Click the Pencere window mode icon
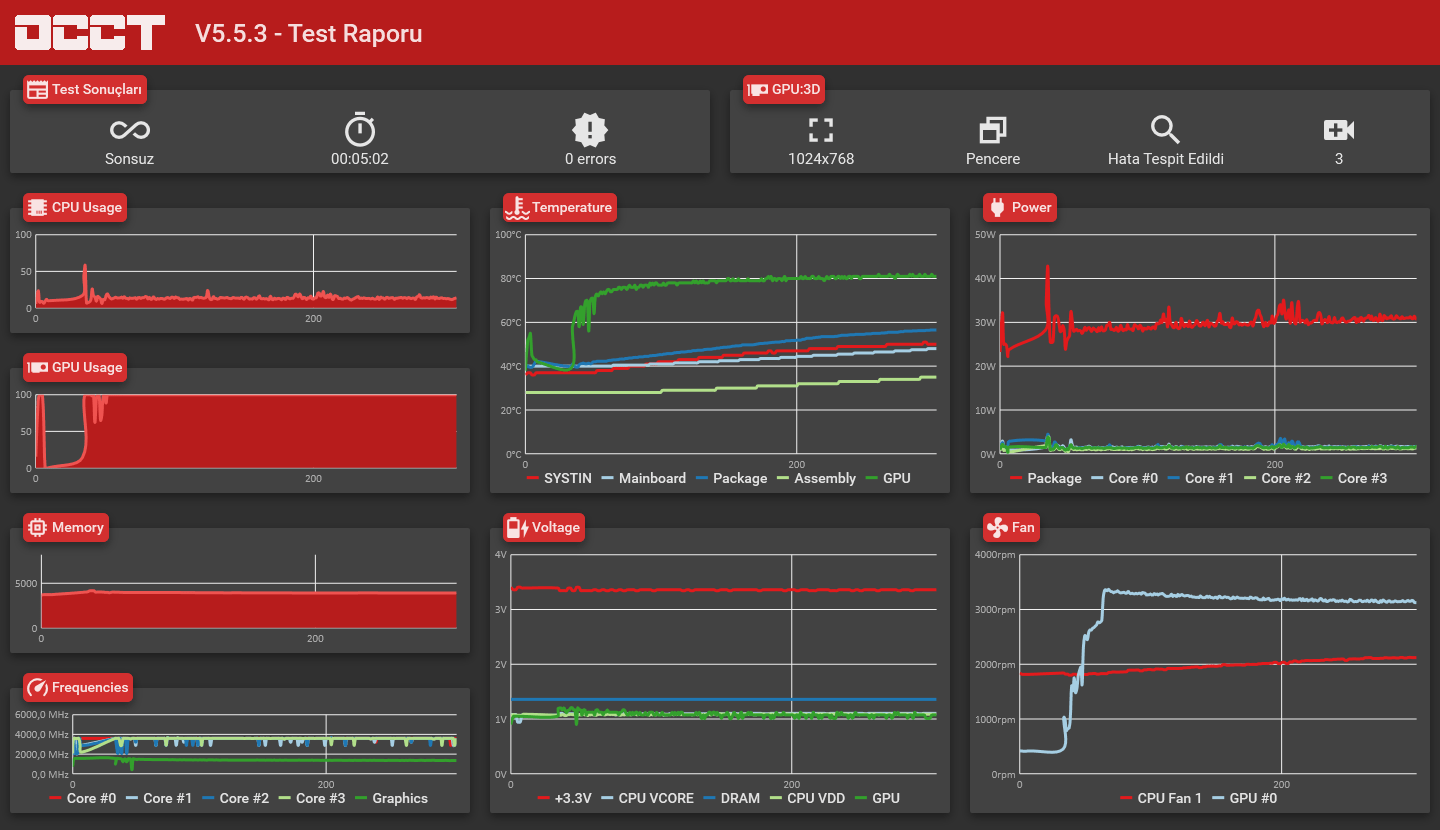Image resolution: width=1440 pixels, height=830 pixels. pos(993,129)
